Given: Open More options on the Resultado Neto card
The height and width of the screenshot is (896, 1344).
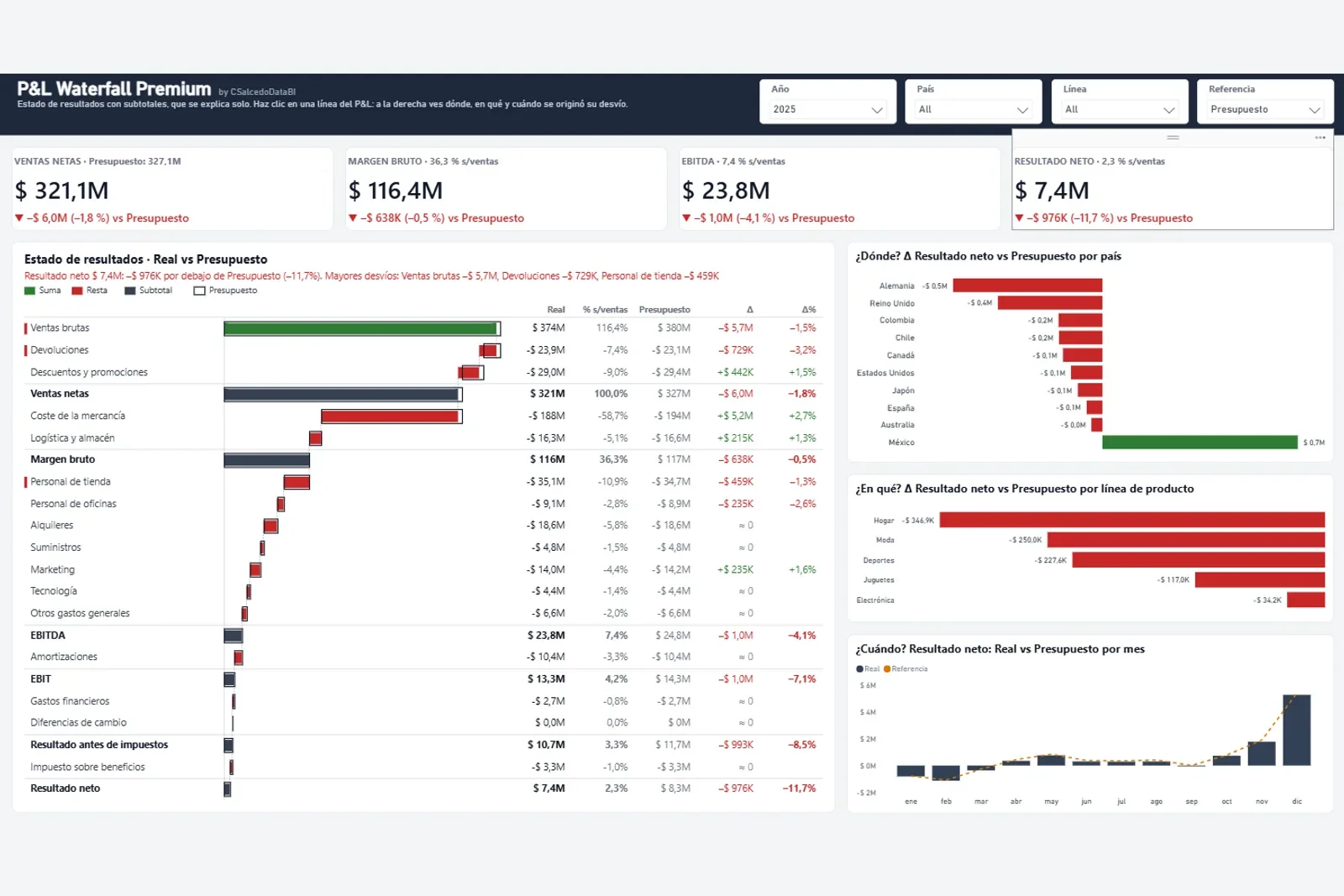Looking at the screenshot, I should coord(1320,138).
